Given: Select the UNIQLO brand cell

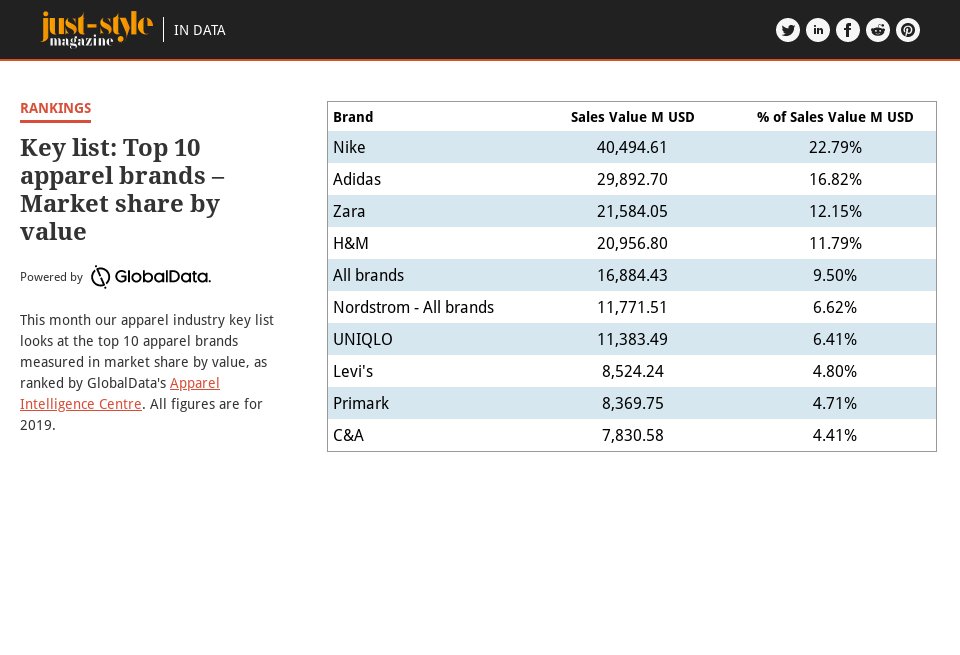Looking at the screenshot, I should coord(362,339).
